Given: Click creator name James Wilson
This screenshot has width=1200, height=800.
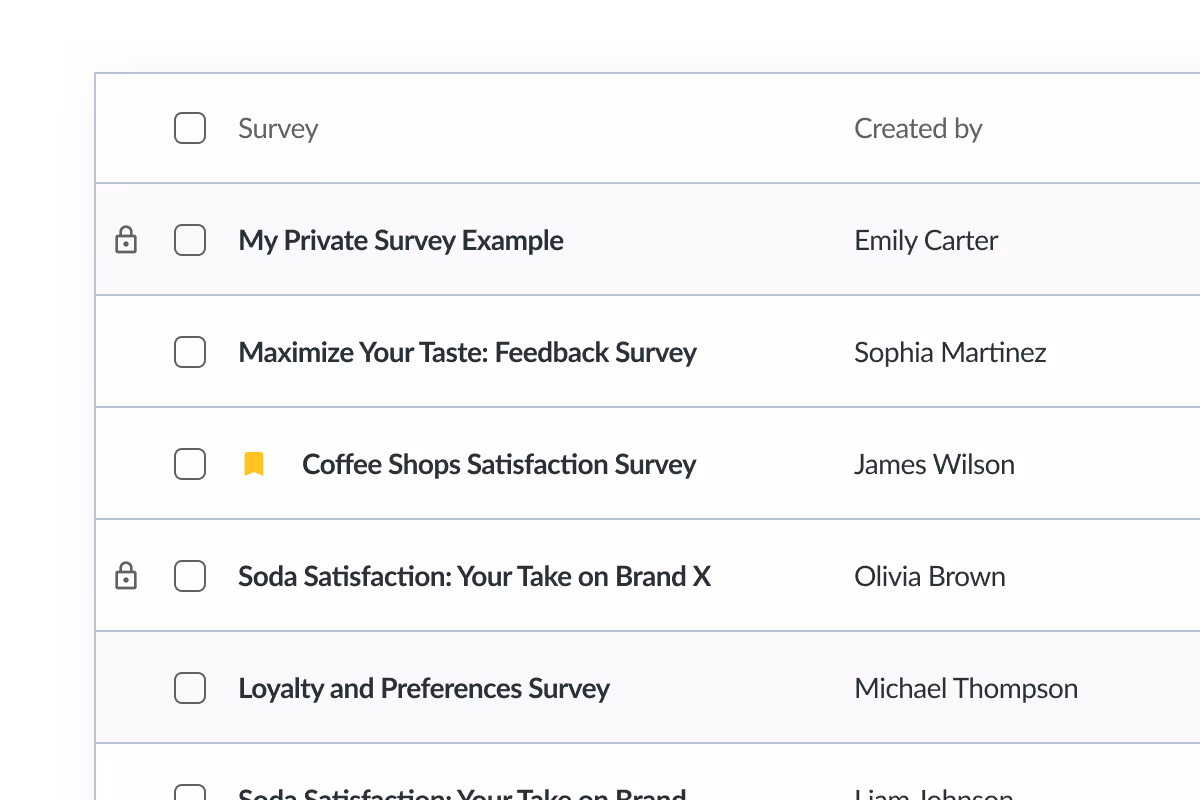Looking at the screenshot, I should [x=934, y=464].
